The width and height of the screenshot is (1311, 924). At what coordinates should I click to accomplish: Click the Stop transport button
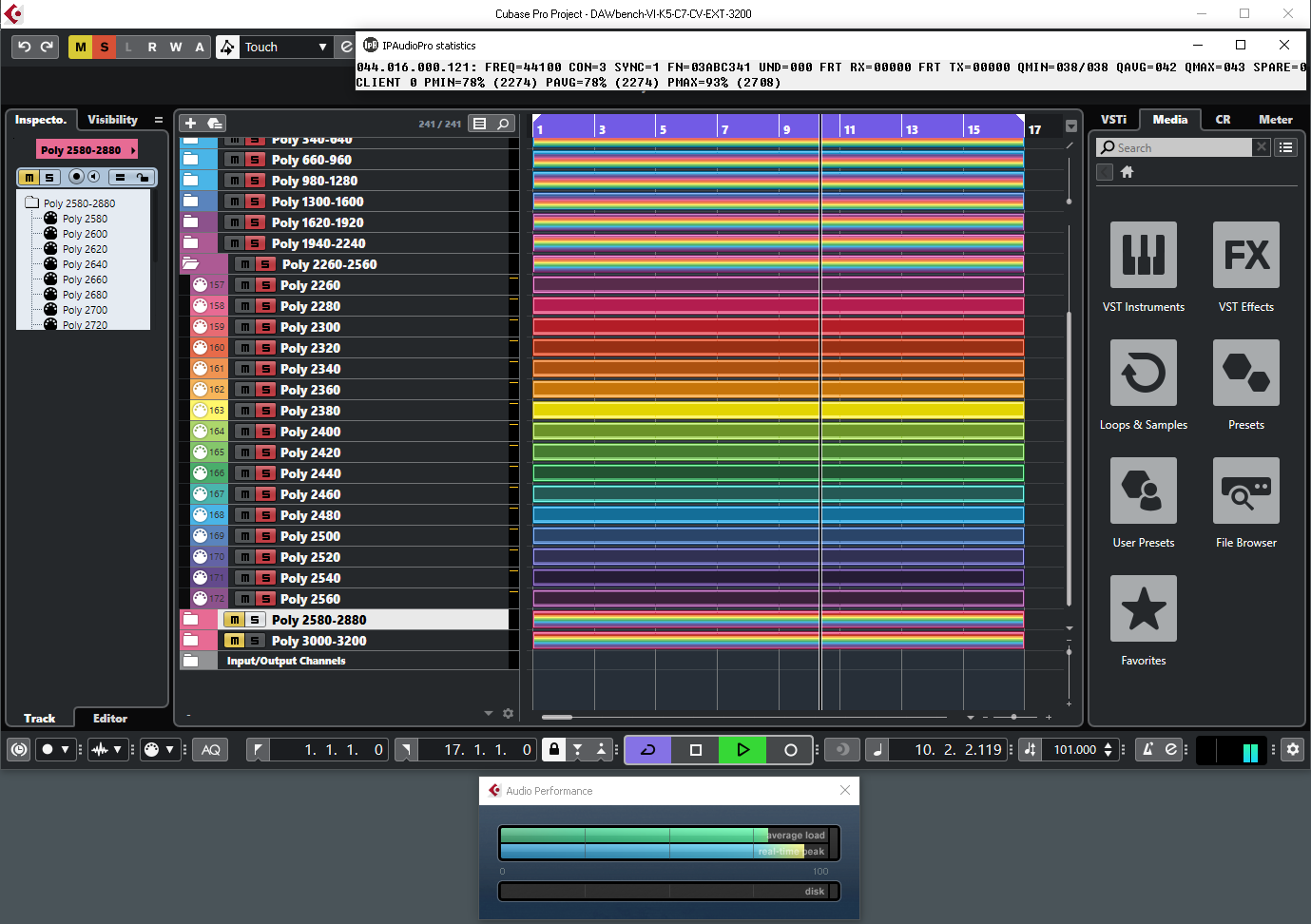pos(696,750)
